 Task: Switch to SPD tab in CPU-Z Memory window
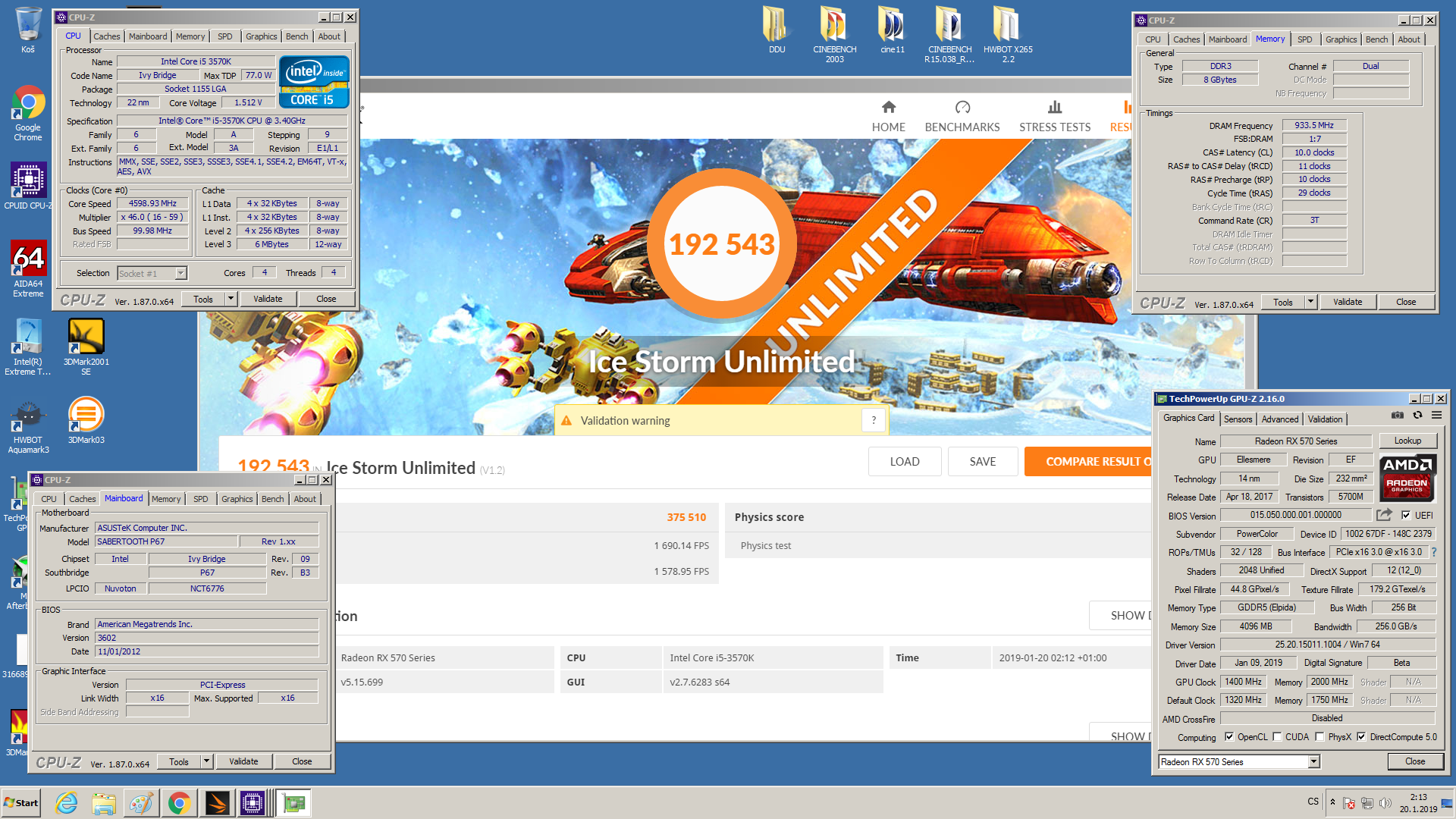1304,39
